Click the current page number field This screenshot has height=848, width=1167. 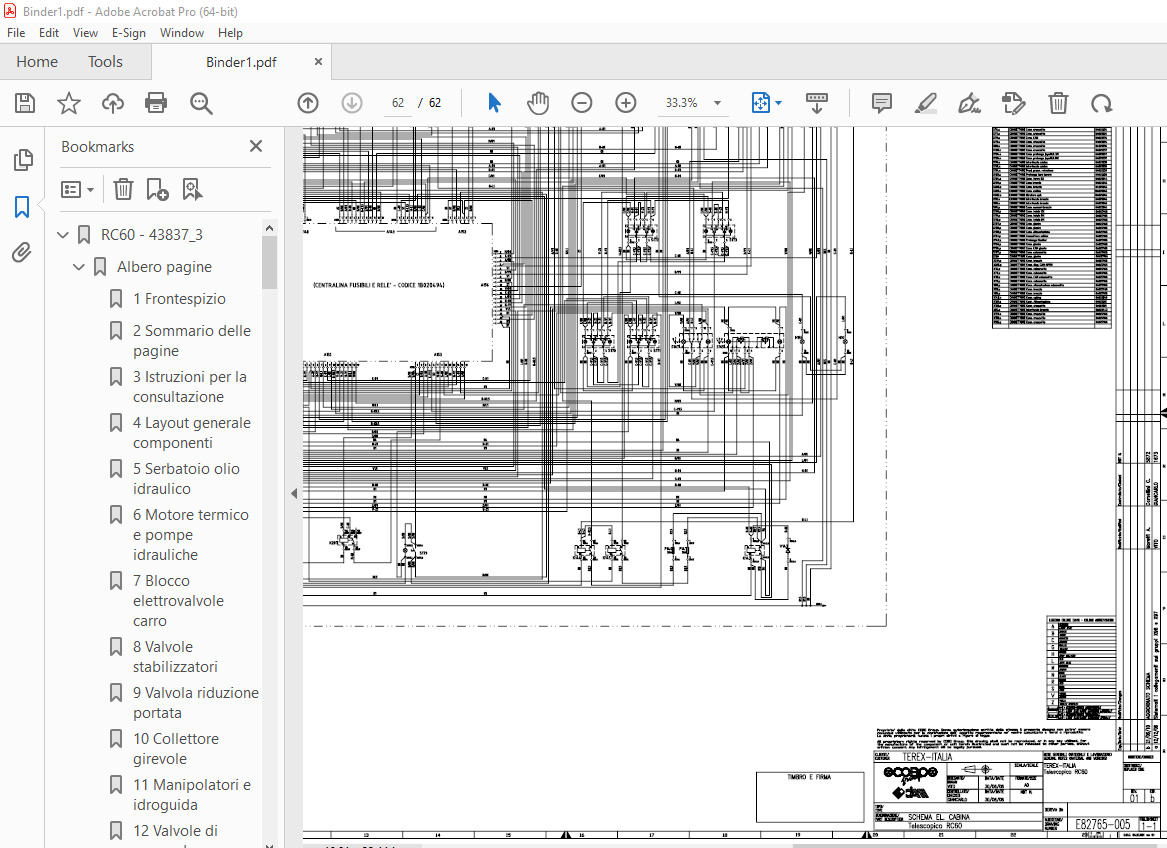398,103
